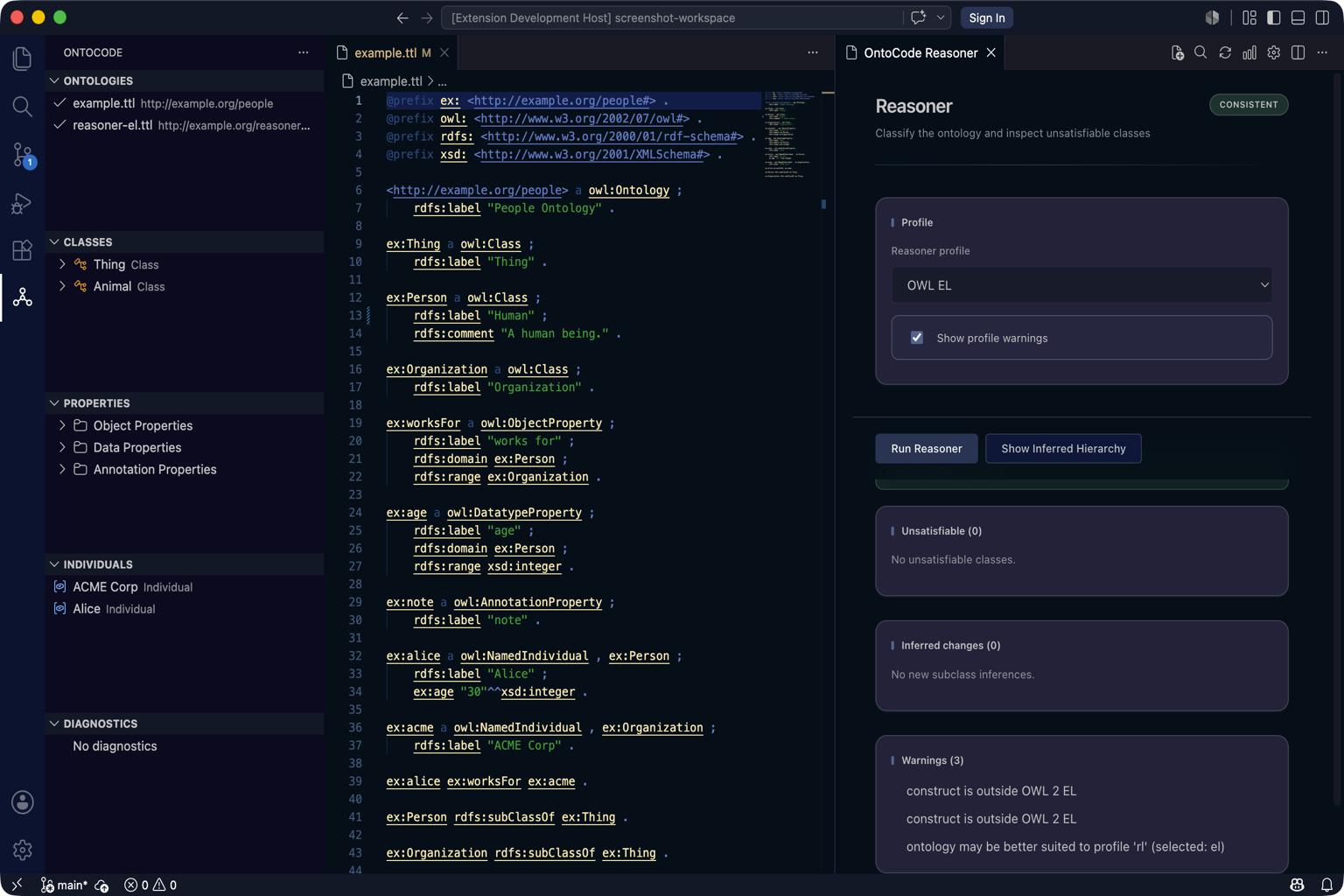Publish changes cloud icon in status bar

pos(101,885)
